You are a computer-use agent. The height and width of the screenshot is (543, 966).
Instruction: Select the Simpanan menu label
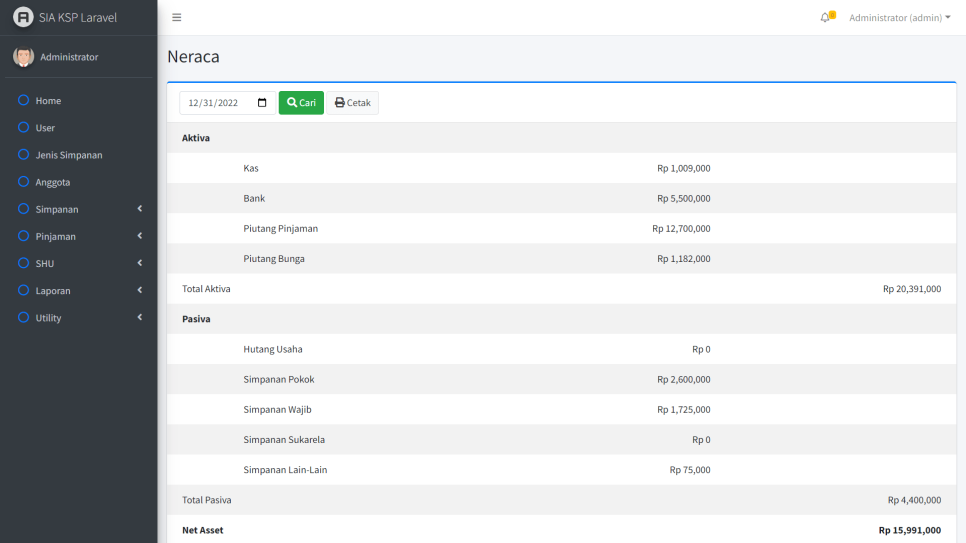tap(57, 210)
